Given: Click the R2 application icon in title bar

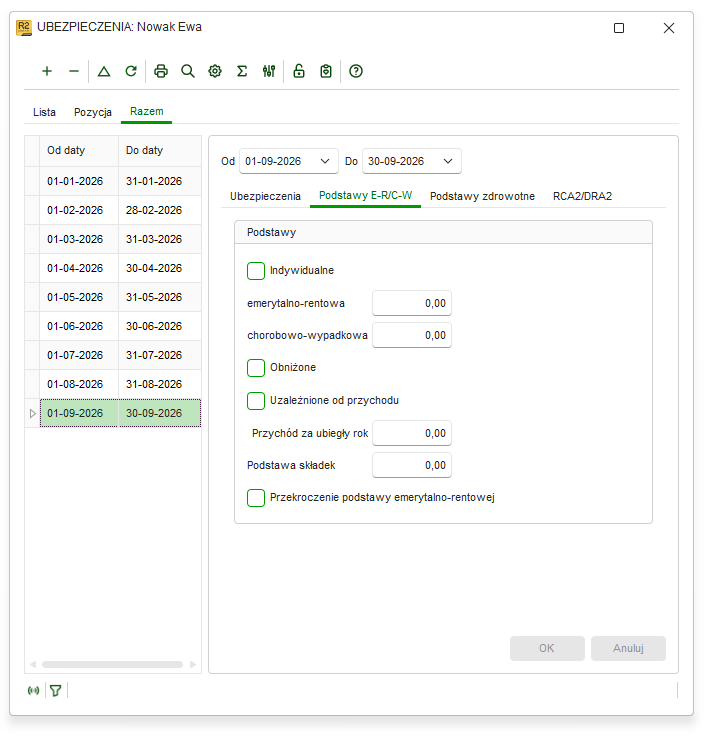Looking at the screenshot, I should pyautogui.click(x=24, y=28).
